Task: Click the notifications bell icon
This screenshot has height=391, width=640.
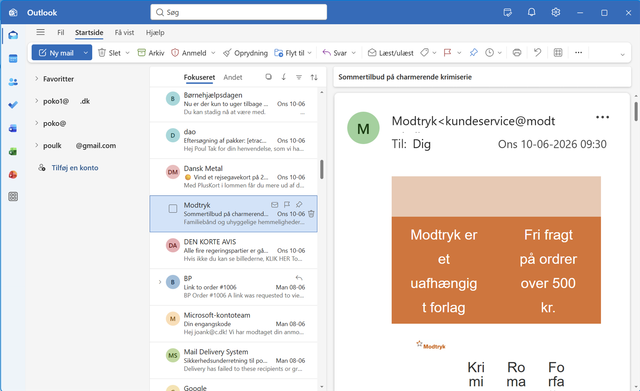Action: coord(531,12)
